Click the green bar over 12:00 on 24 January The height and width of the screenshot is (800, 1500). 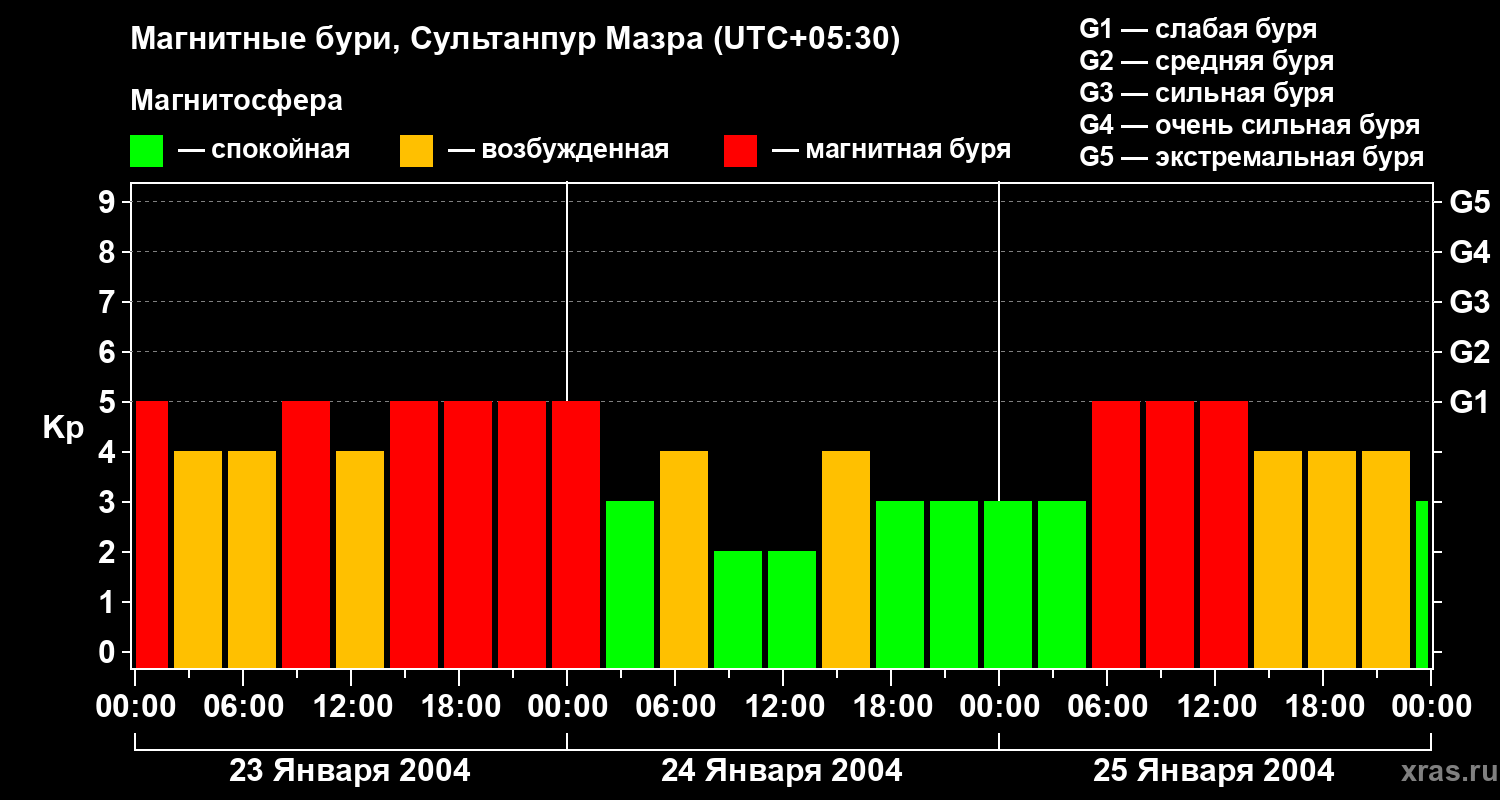point(792,609)
